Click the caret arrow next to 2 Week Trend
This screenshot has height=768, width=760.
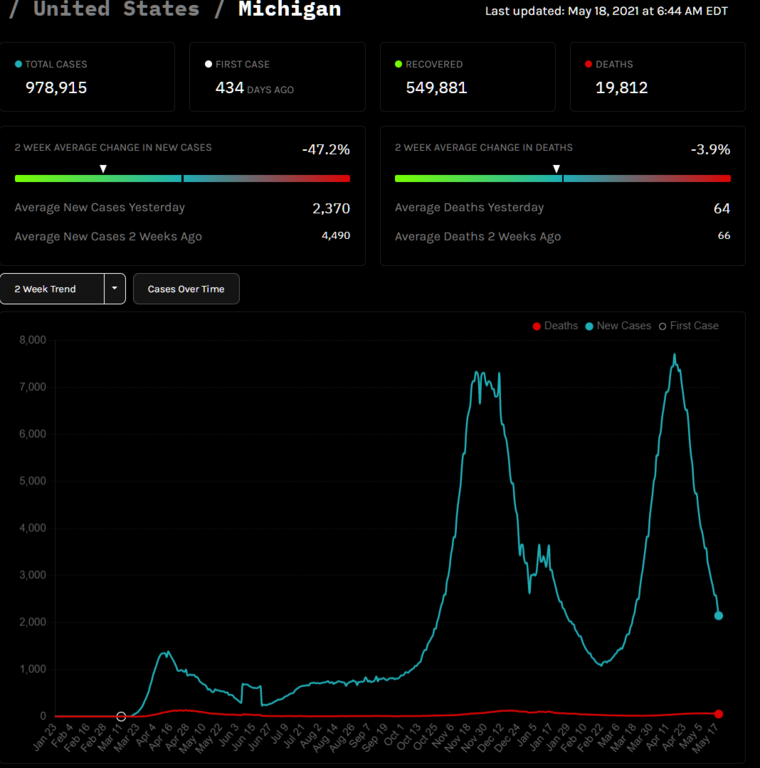(x=115, y=289)
